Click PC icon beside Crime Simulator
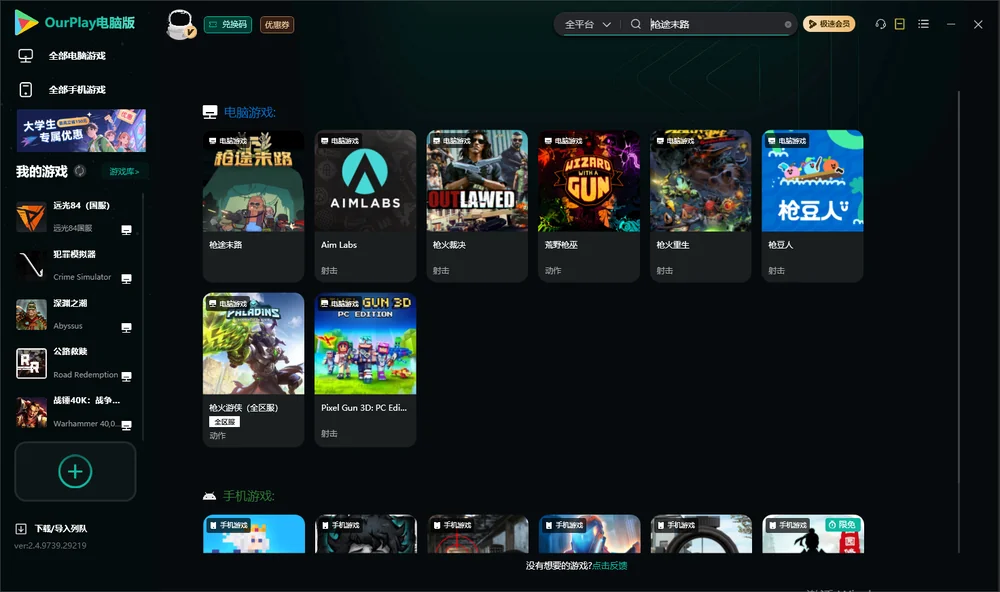 (x=126, y=279)
